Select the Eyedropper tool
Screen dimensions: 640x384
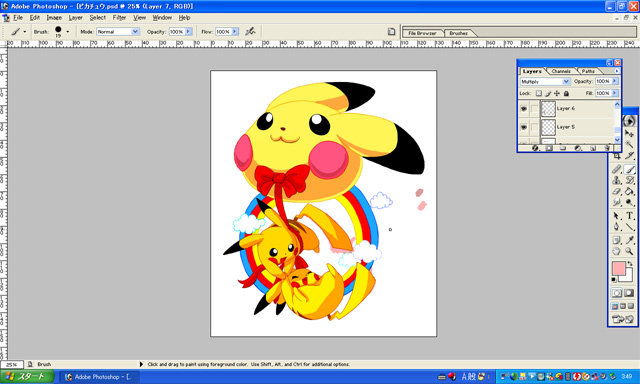630,240
